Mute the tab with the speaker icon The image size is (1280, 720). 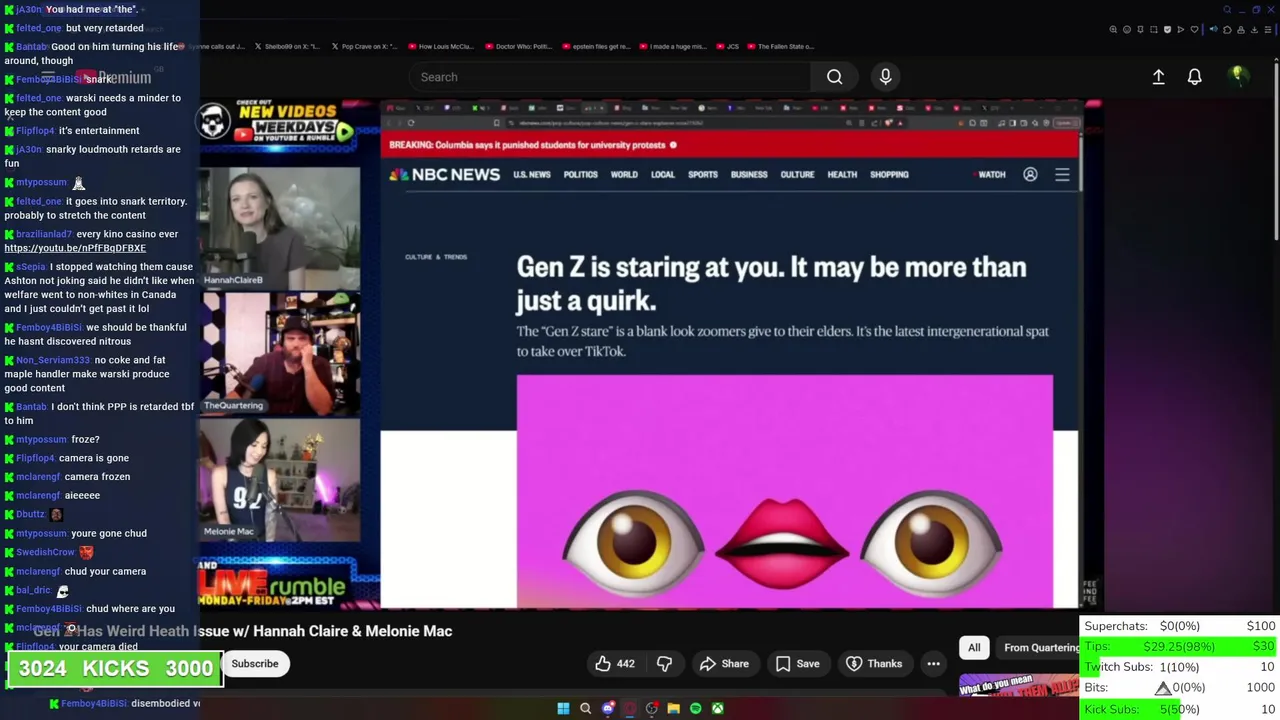click(1214, 29)
